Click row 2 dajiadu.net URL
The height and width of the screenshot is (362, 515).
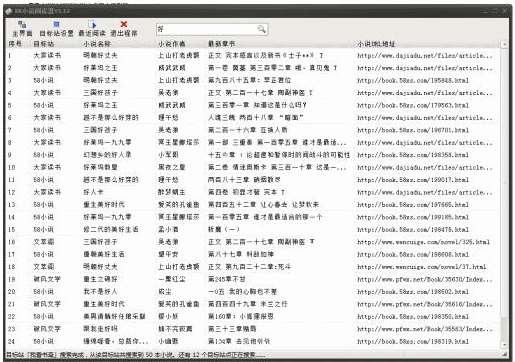click(x=425, y=68)
